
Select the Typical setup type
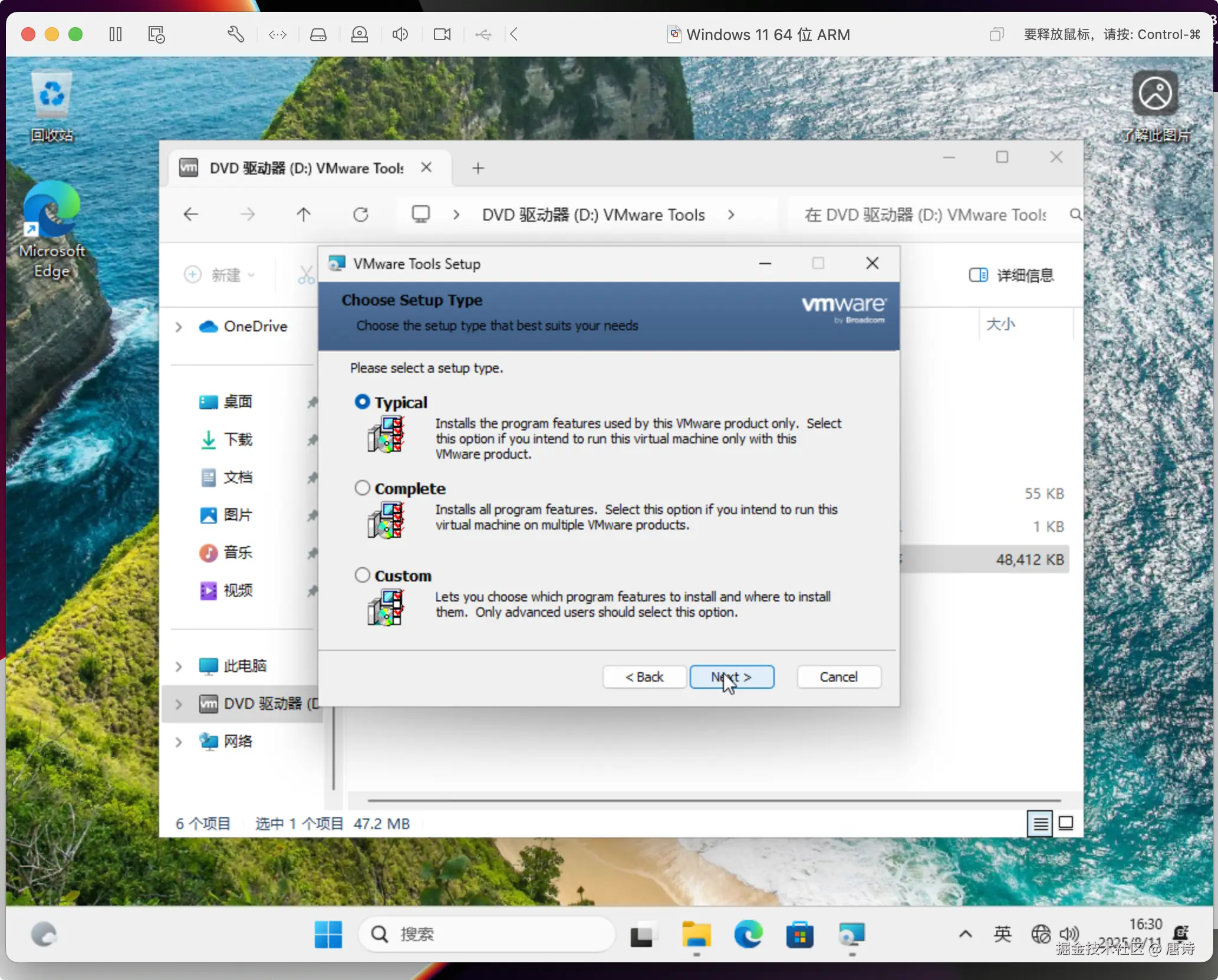(363, 402)
